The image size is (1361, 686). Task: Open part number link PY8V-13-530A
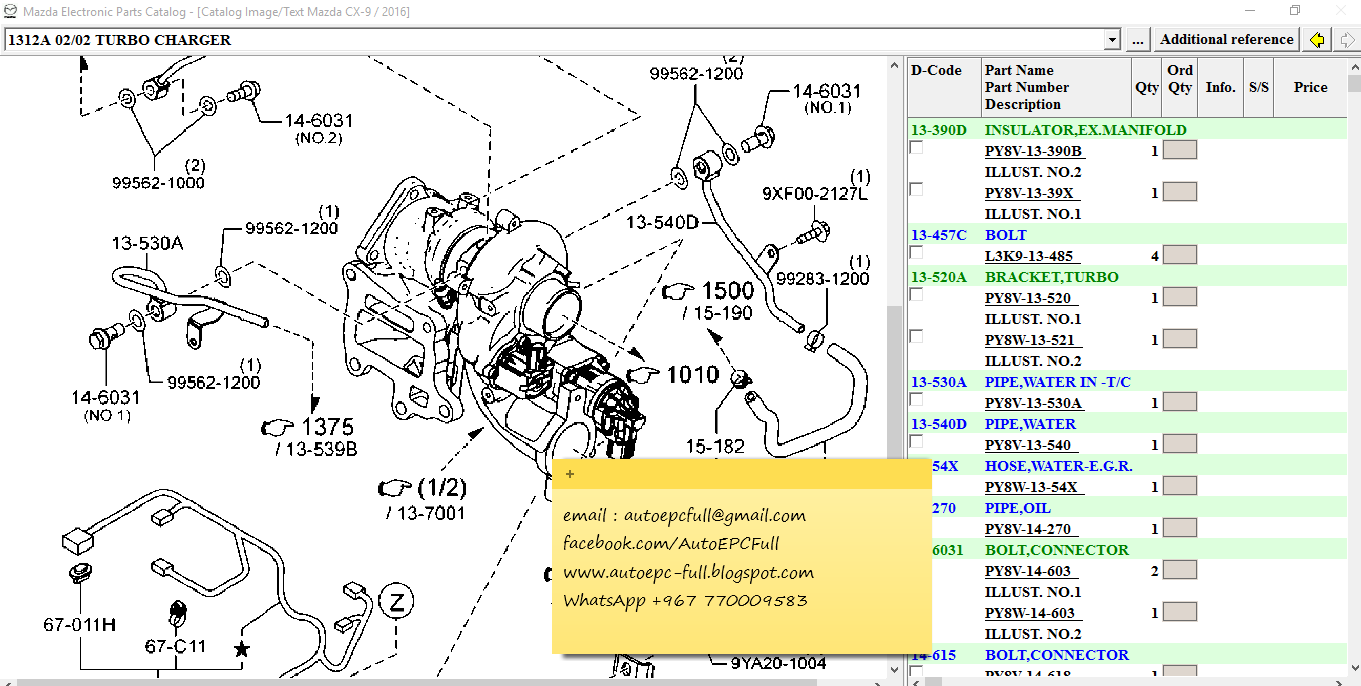(1034, 403)
